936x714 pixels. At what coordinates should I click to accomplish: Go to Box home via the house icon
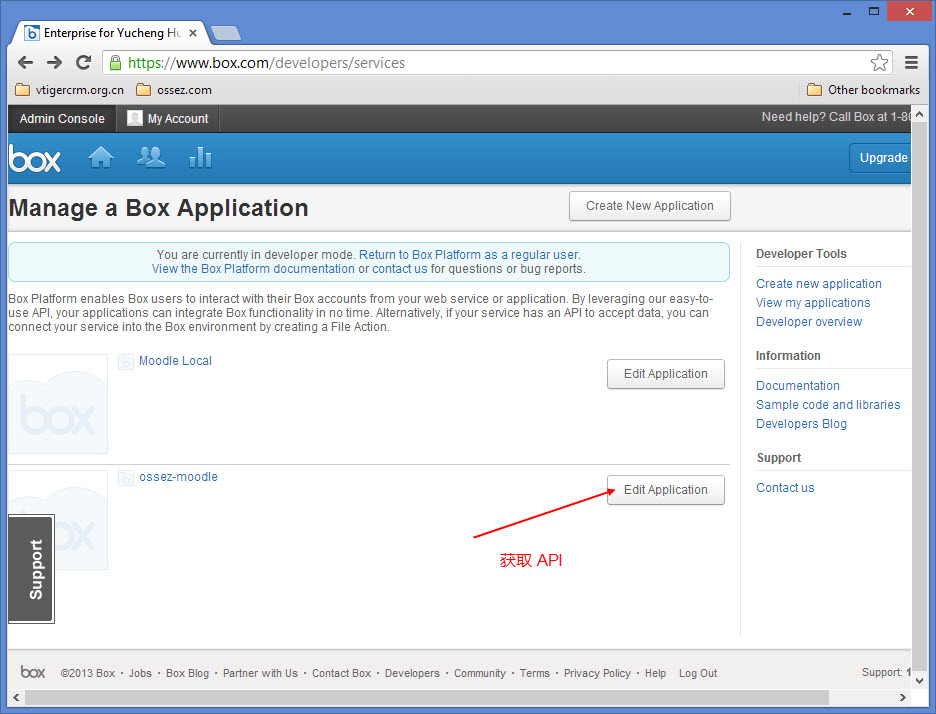coord(101,158)
